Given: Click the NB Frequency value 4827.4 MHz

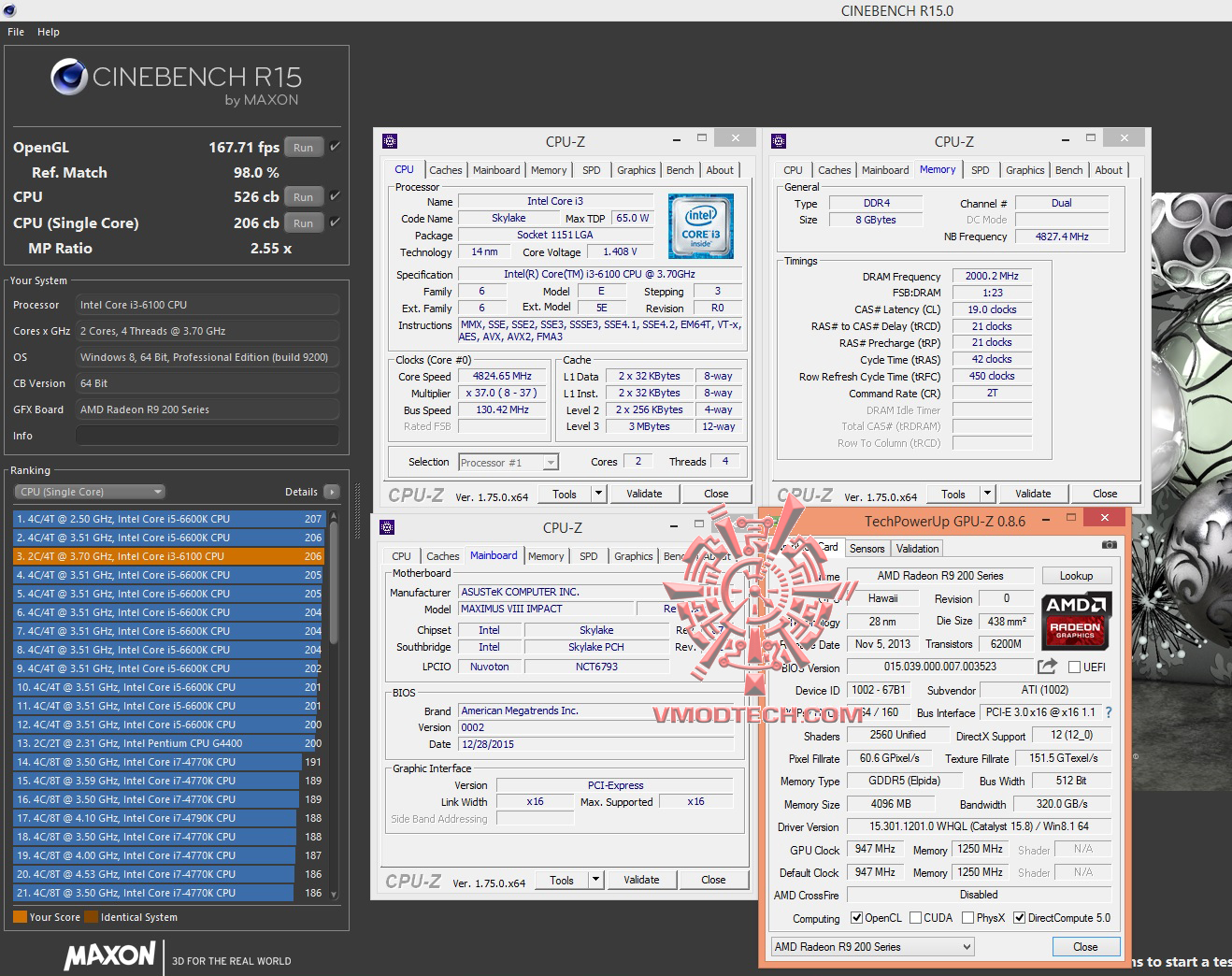Looking at the screenshot, I should 1062,237.
